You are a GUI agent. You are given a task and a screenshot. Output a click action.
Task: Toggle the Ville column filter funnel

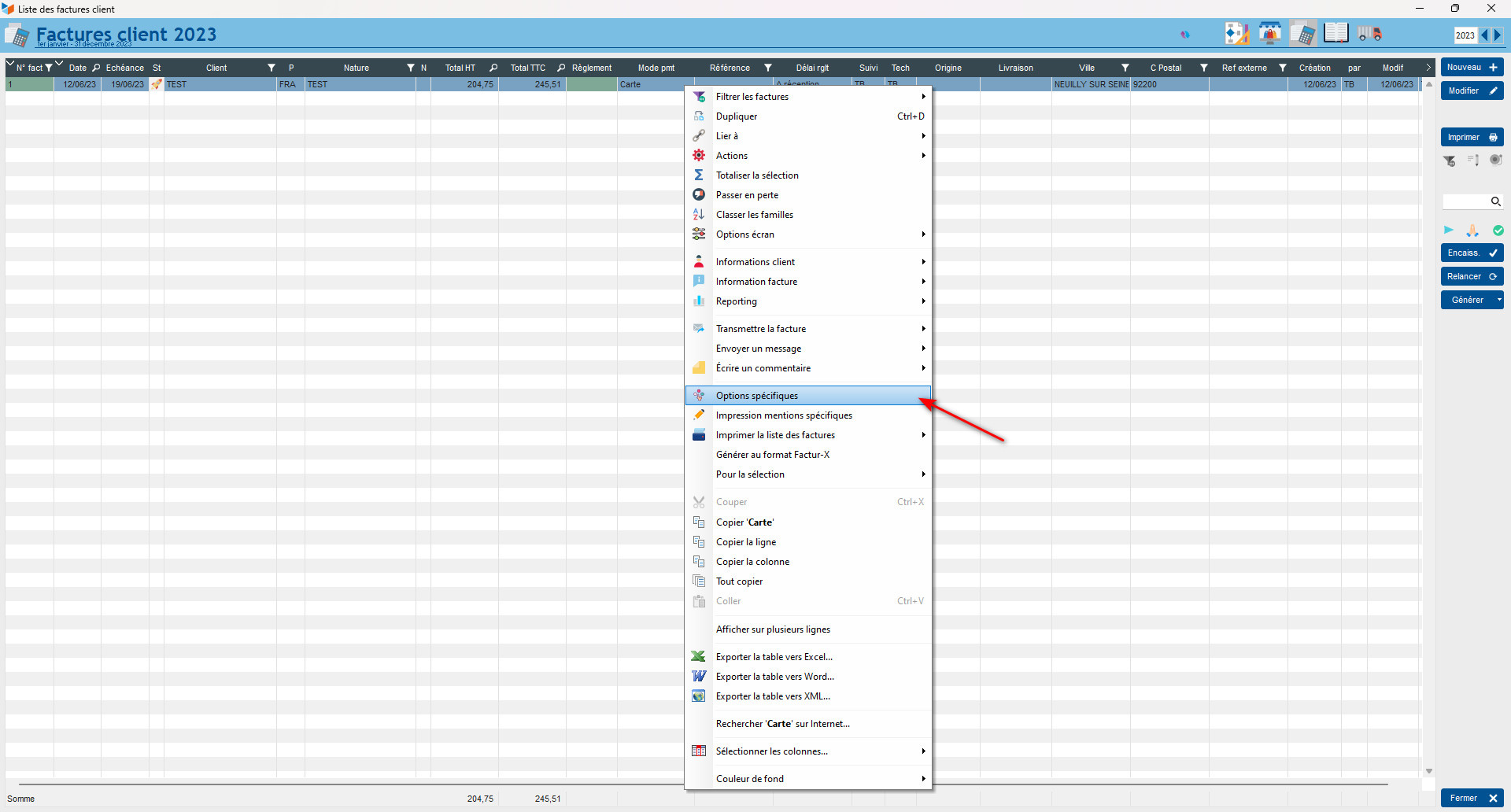point(1125,68)
